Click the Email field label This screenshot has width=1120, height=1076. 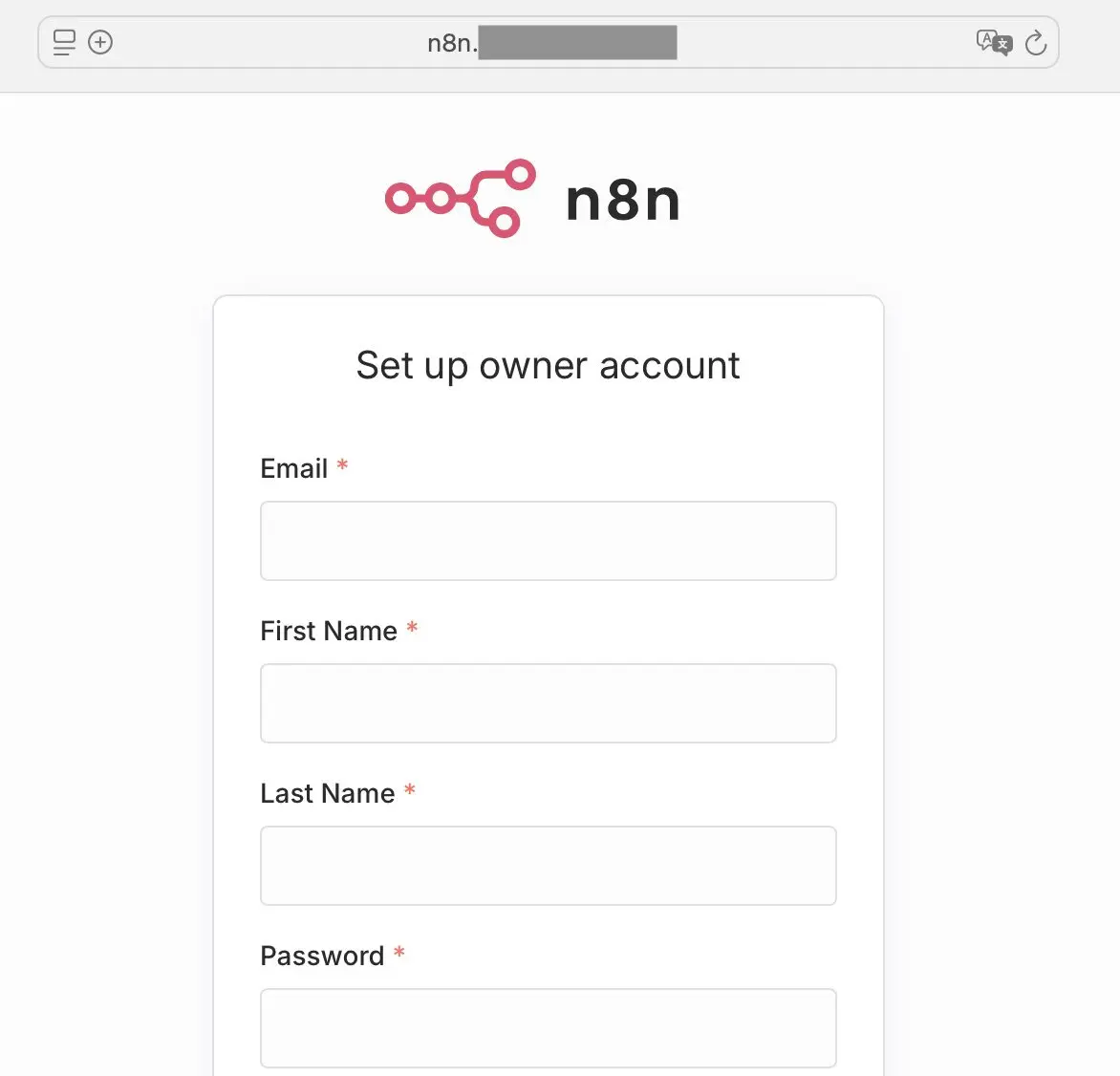coord(292,468)
